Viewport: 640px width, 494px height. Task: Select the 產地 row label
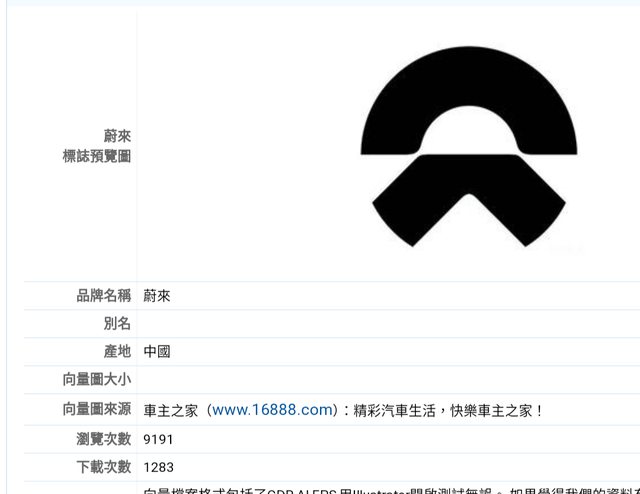click(117, 351)
